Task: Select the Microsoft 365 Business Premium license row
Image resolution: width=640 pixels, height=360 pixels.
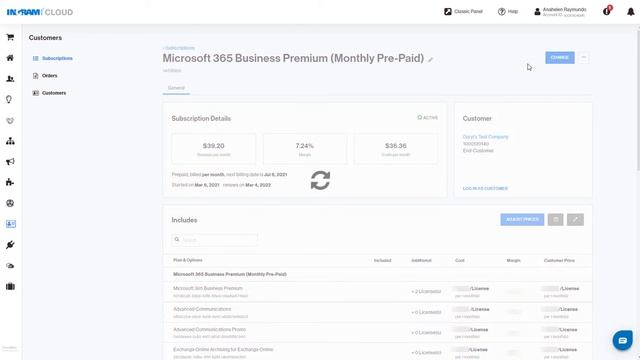Action: coord(378,292)
